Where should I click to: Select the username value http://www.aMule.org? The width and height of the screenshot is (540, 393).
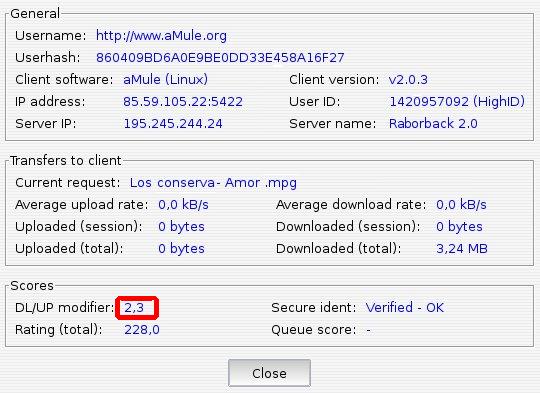click(x=161, y=36)
